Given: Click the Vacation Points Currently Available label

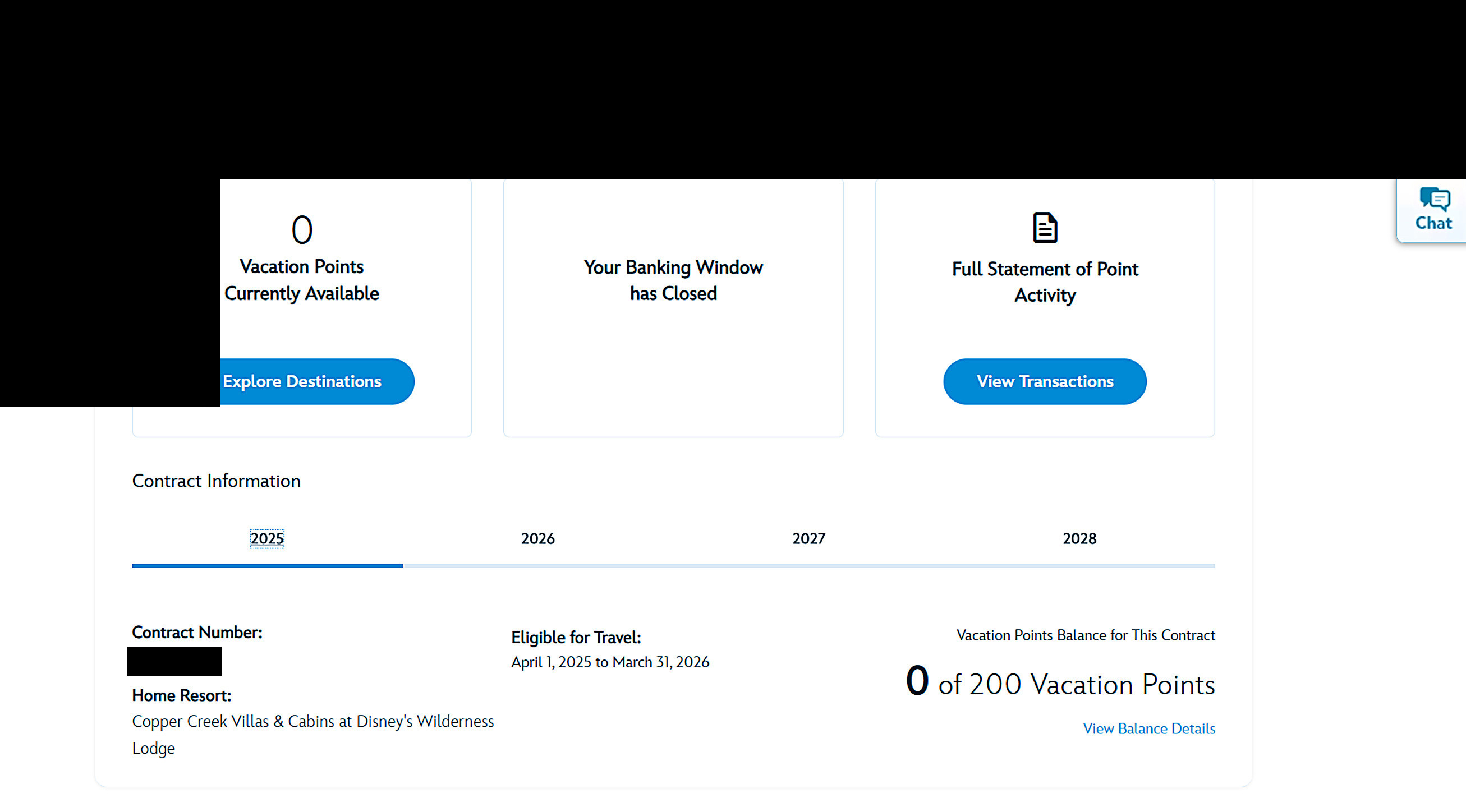Looking at the screenshot, I should pyautogui.click(x=302, y=280).
